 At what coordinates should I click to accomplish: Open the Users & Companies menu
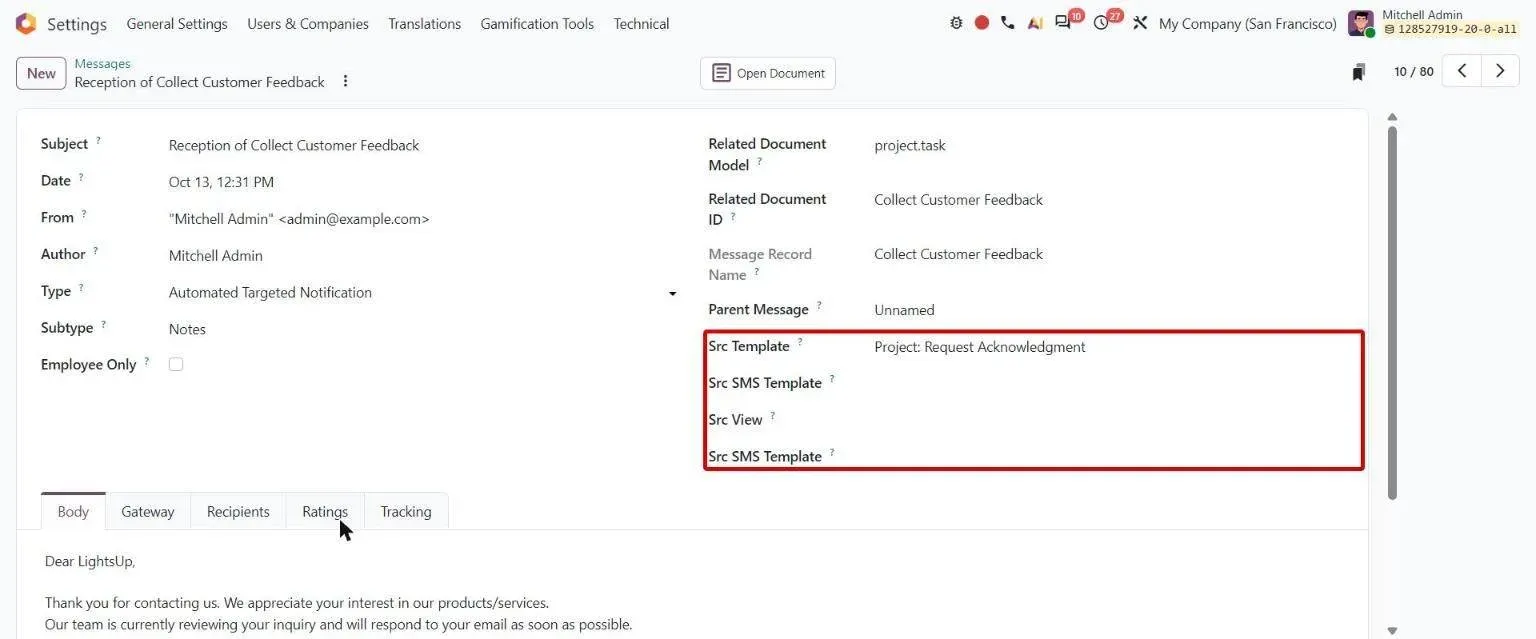308,23
